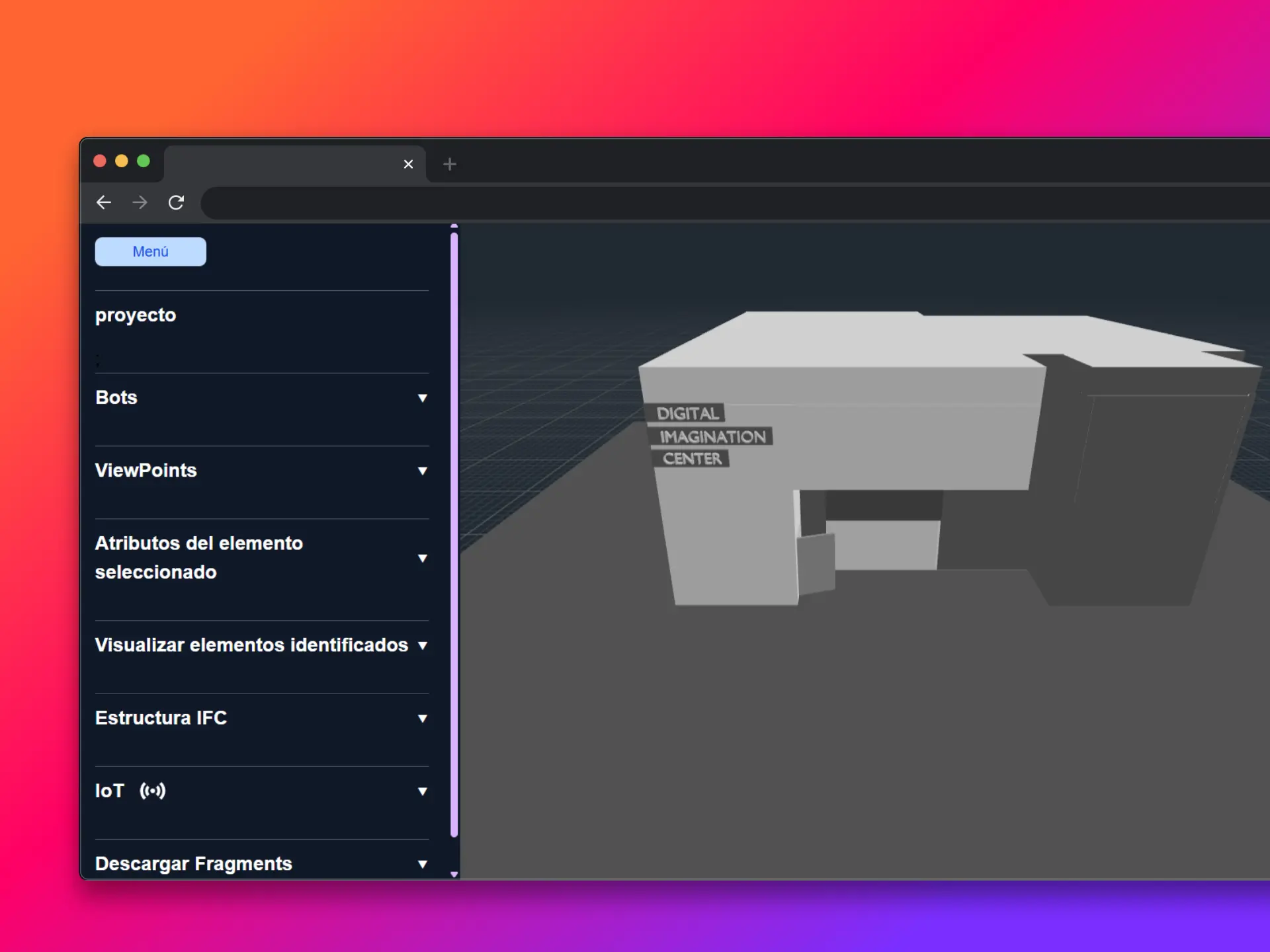This screenshot has height=952, width=1270.
Task: Click the purple sidebar scrollbar
Action: [454, 529]
